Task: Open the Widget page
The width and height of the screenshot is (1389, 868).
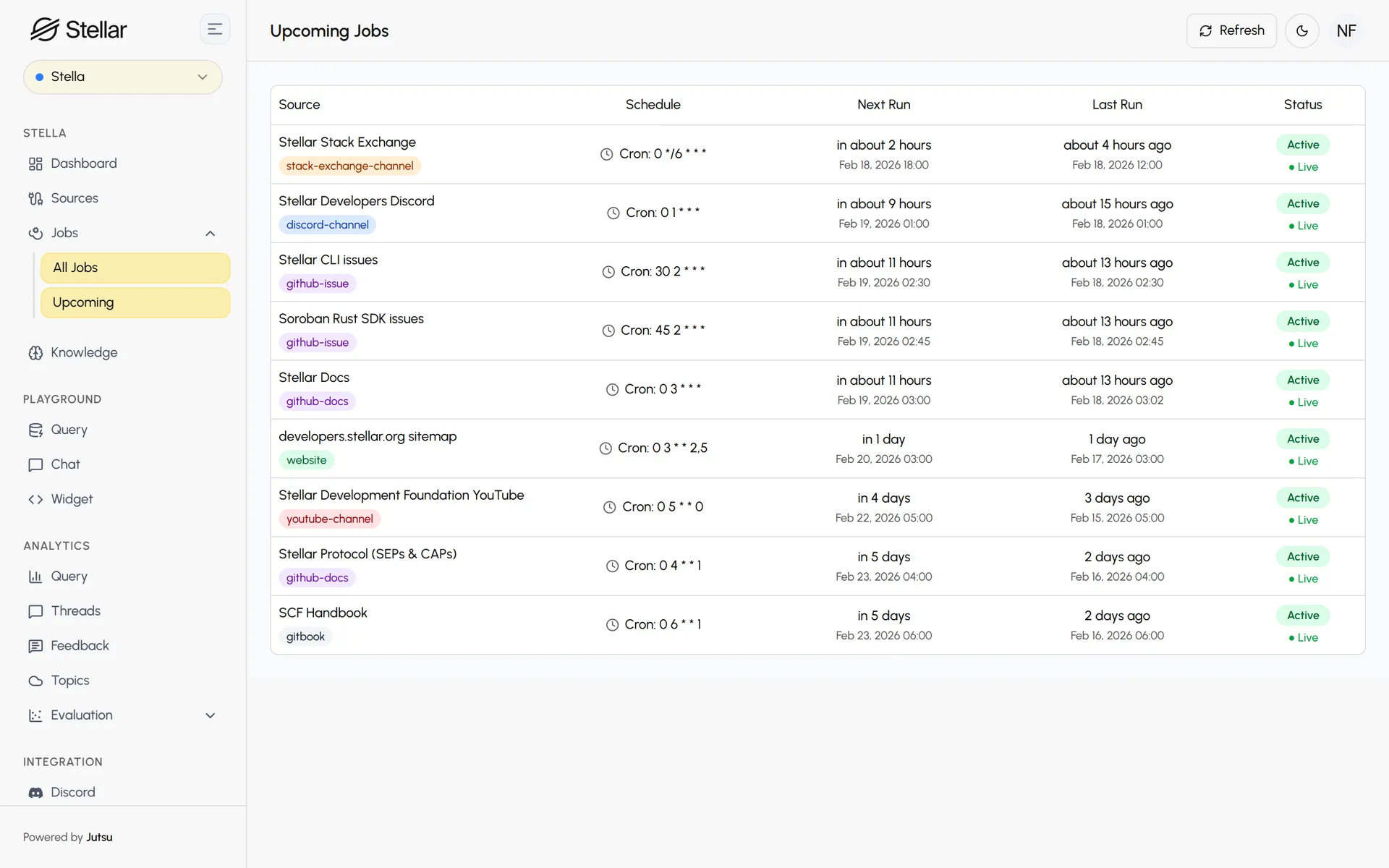Action: coord(72,499)
